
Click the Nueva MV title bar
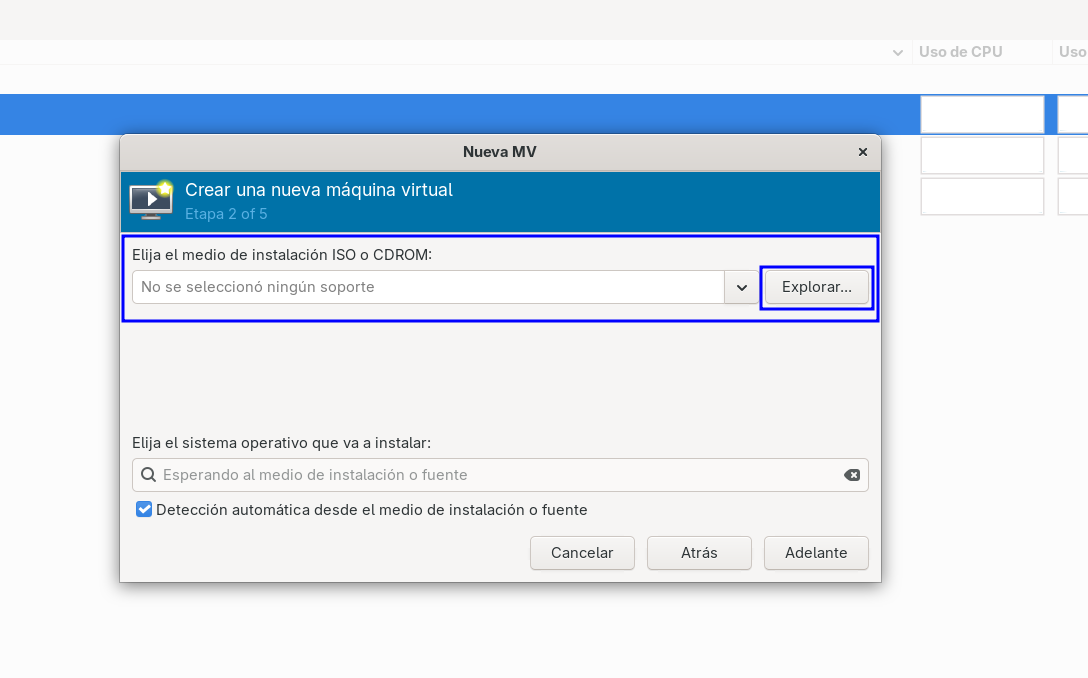500,152
